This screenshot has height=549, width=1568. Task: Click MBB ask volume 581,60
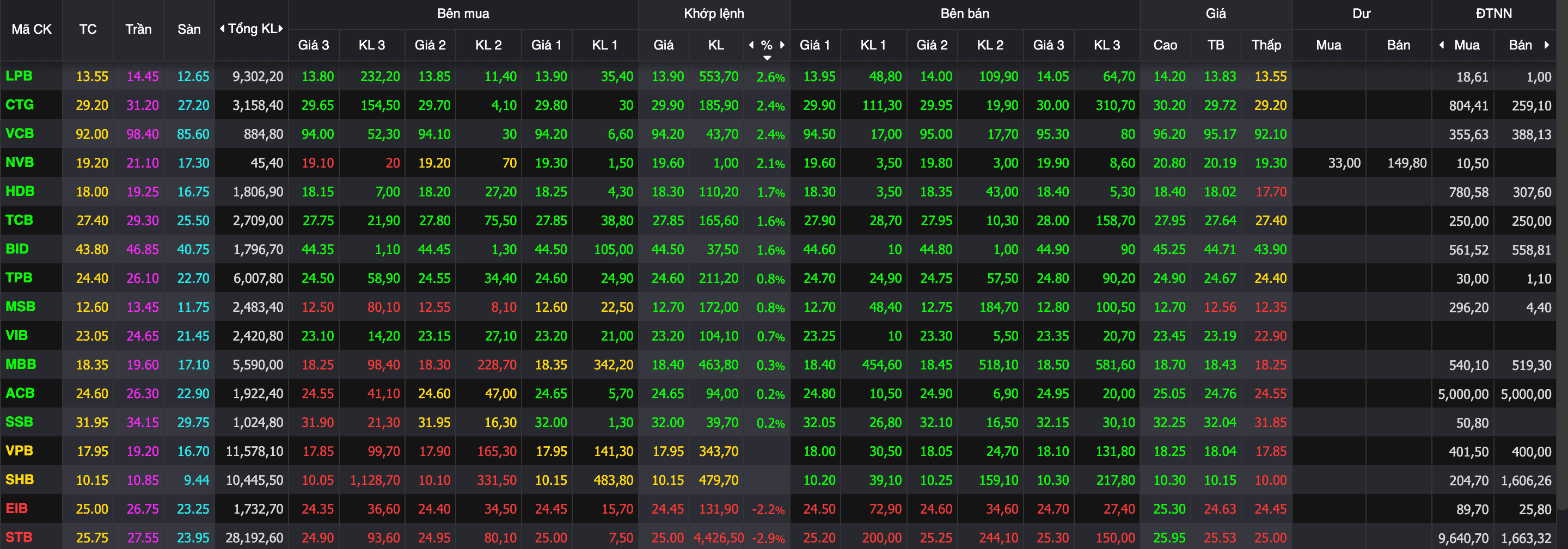(x=1115, y=365)
